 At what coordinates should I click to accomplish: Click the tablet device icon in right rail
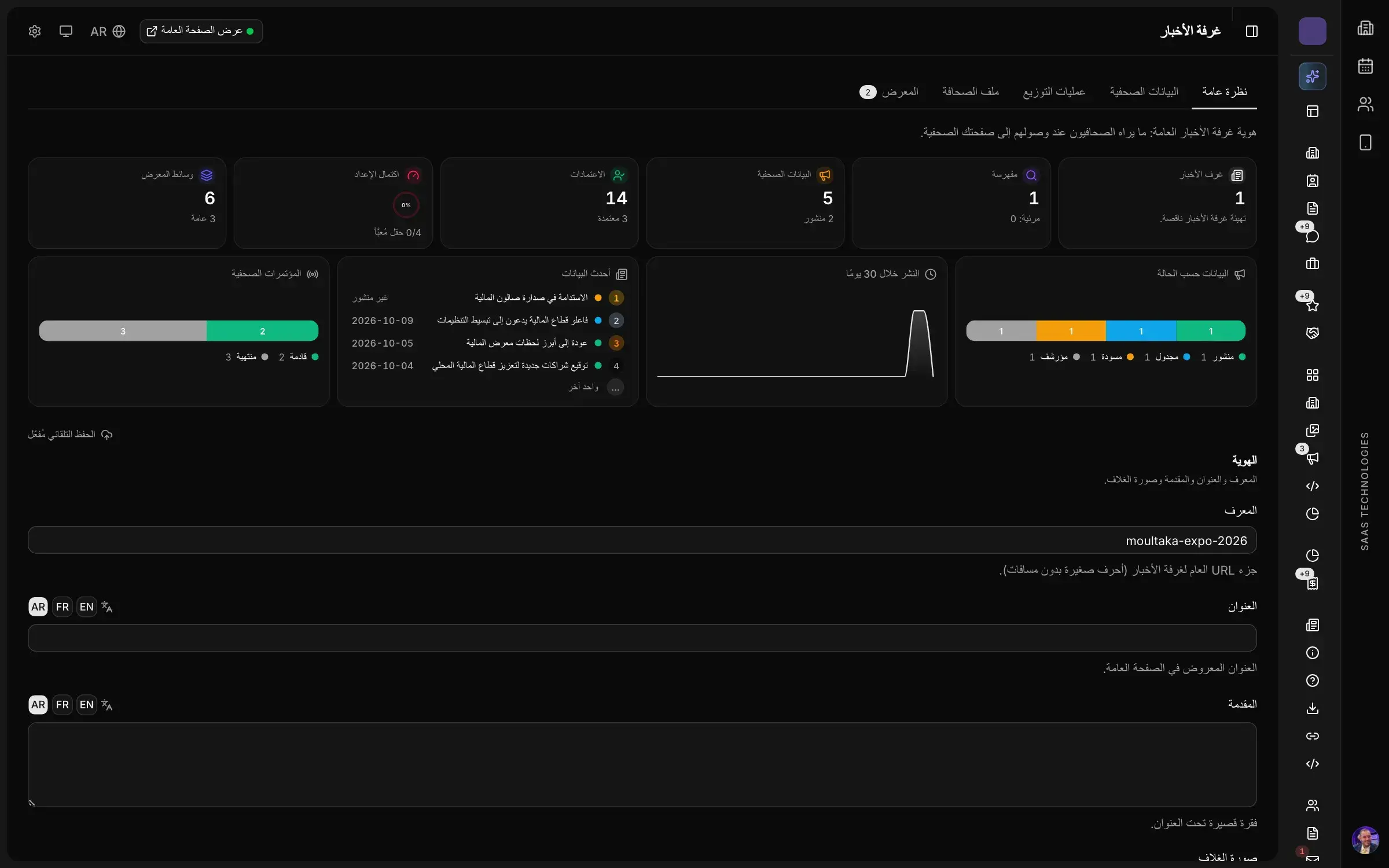[1365, 142]
